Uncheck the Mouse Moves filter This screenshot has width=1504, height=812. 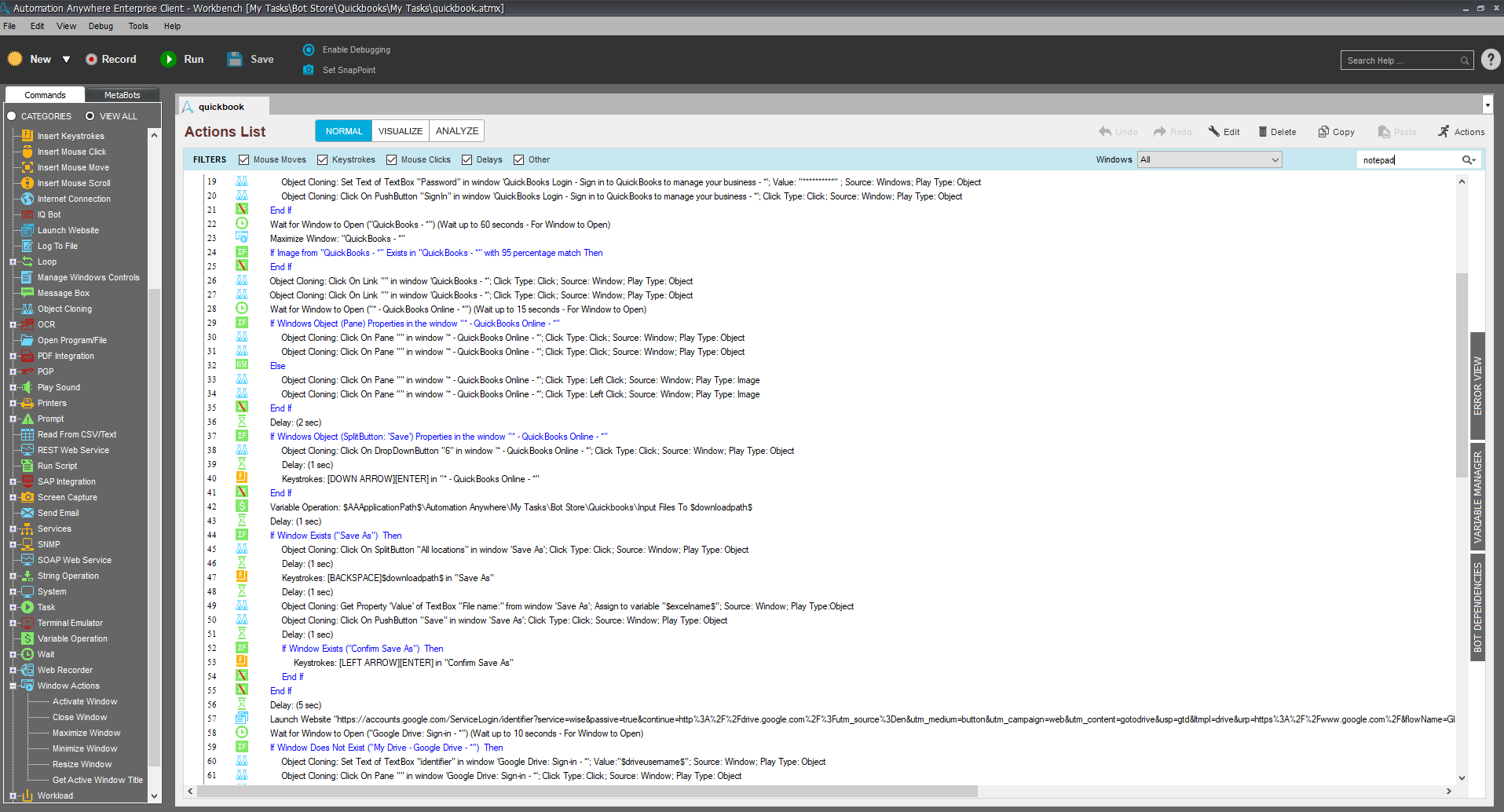[x=244, y=160]
